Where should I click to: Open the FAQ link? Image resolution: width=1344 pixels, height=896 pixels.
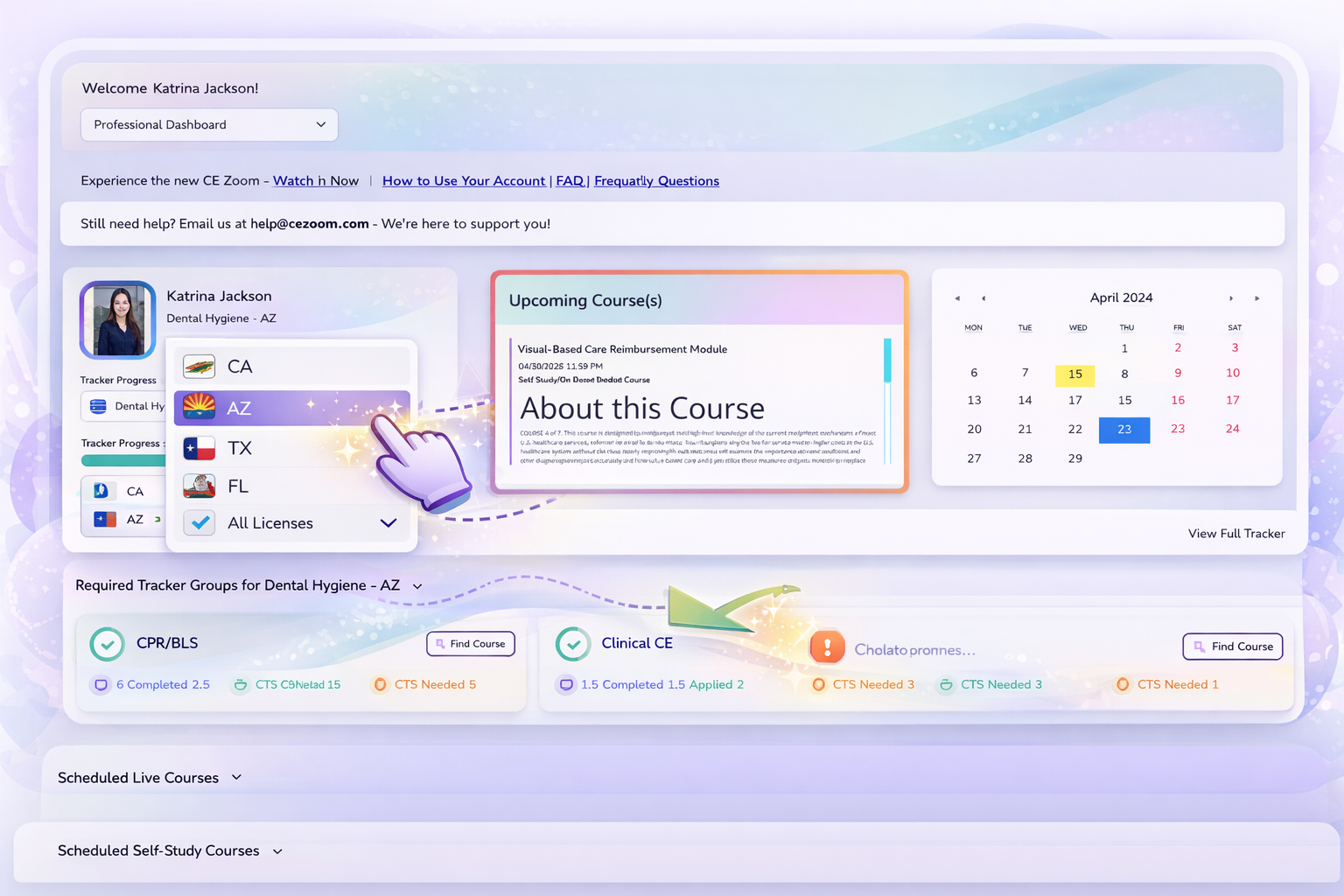pos(570,180)
